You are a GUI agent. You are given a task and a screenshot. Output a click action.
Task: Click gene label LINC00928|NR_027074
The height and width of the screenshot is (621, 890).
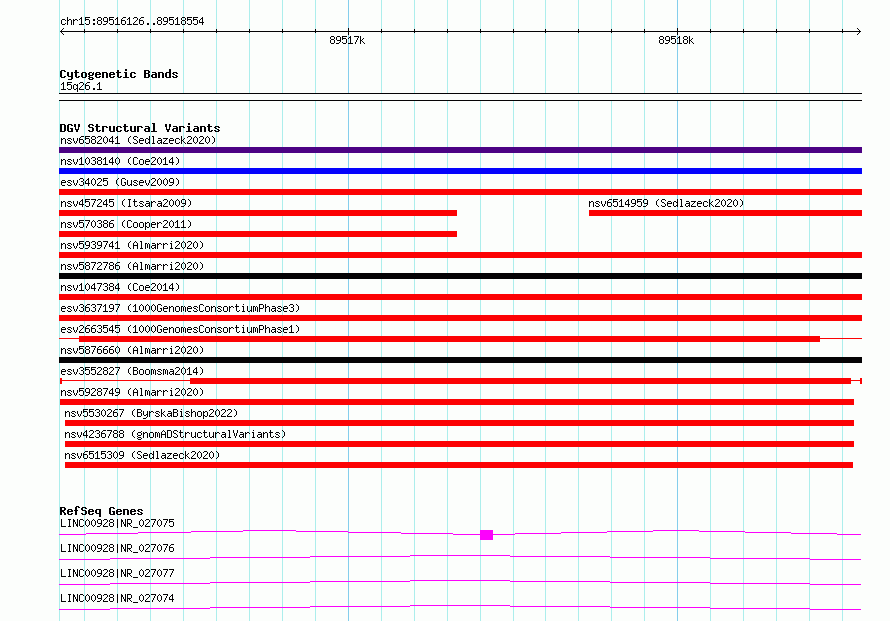[117, 598]
